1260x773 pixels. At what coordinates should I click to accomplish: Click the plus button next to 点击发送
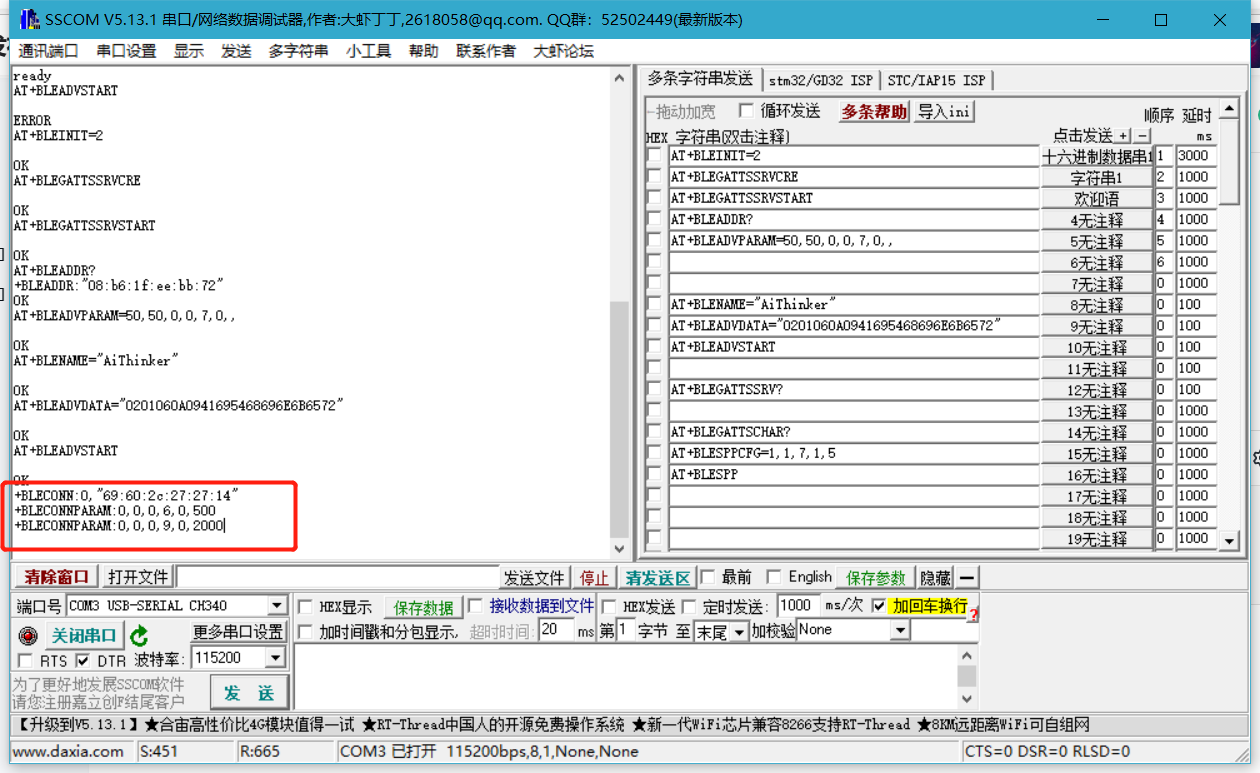coord(1124,135)
